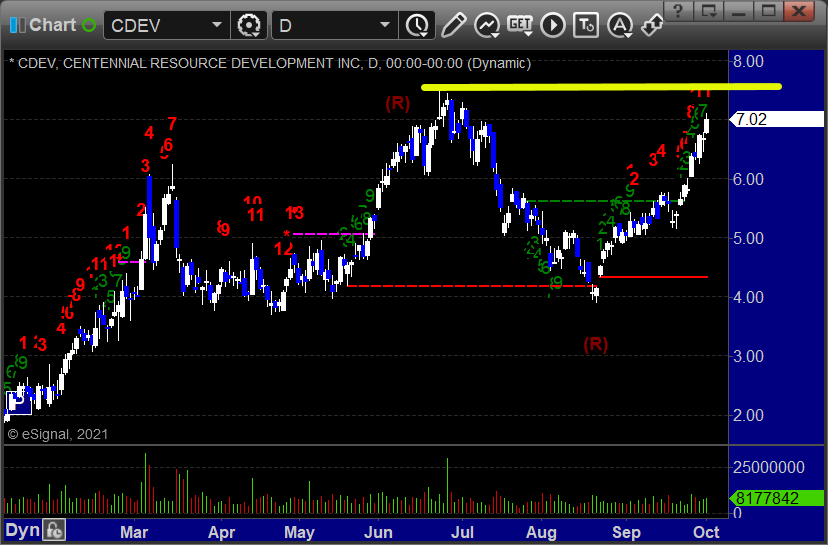Click the (R) marker below the August low
The height and width of the screenshot is (545, 828).
596,345
